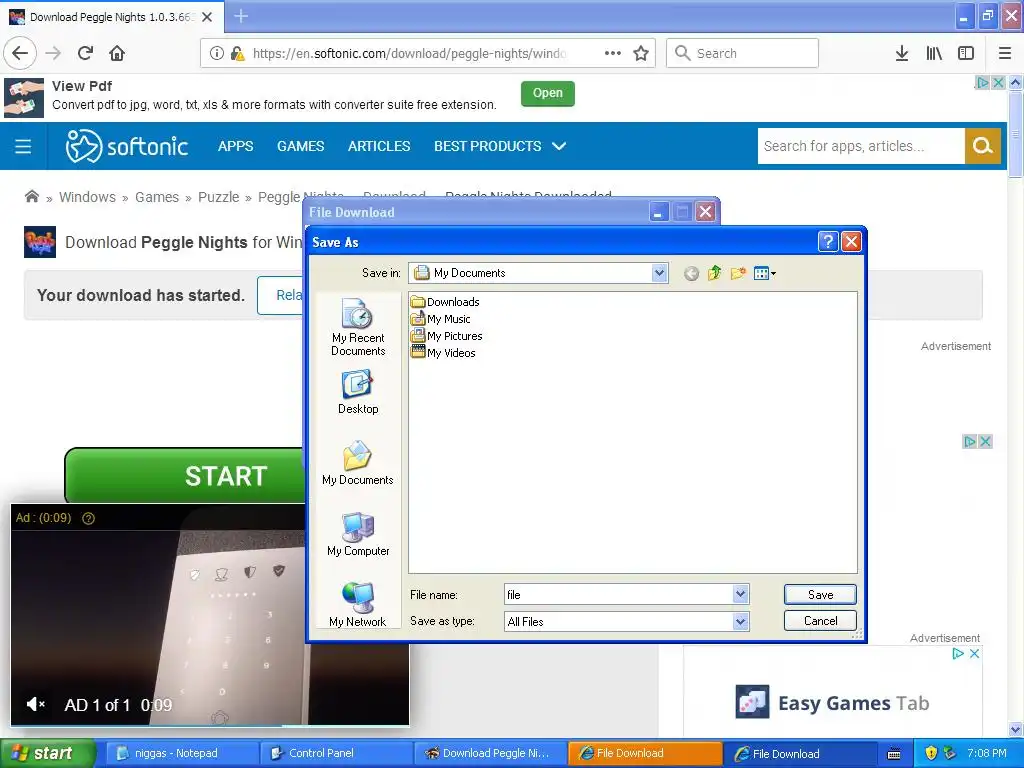The width and height of the screenshot is (1024, 768).
Task: Toggle Firefox sidebar view icon
Action: click(966, 53)
